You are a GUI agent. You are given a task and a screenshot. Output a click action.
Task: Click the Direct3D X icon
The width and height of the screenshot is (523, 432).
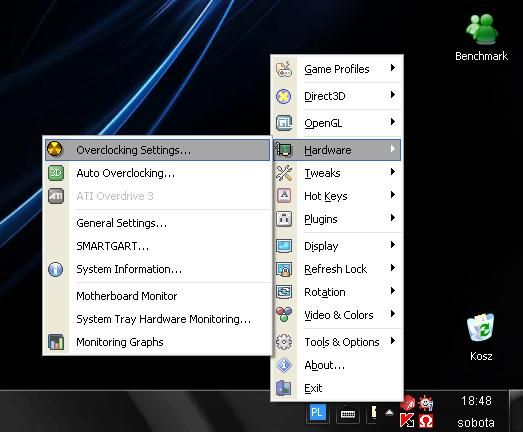click(284, 96)
